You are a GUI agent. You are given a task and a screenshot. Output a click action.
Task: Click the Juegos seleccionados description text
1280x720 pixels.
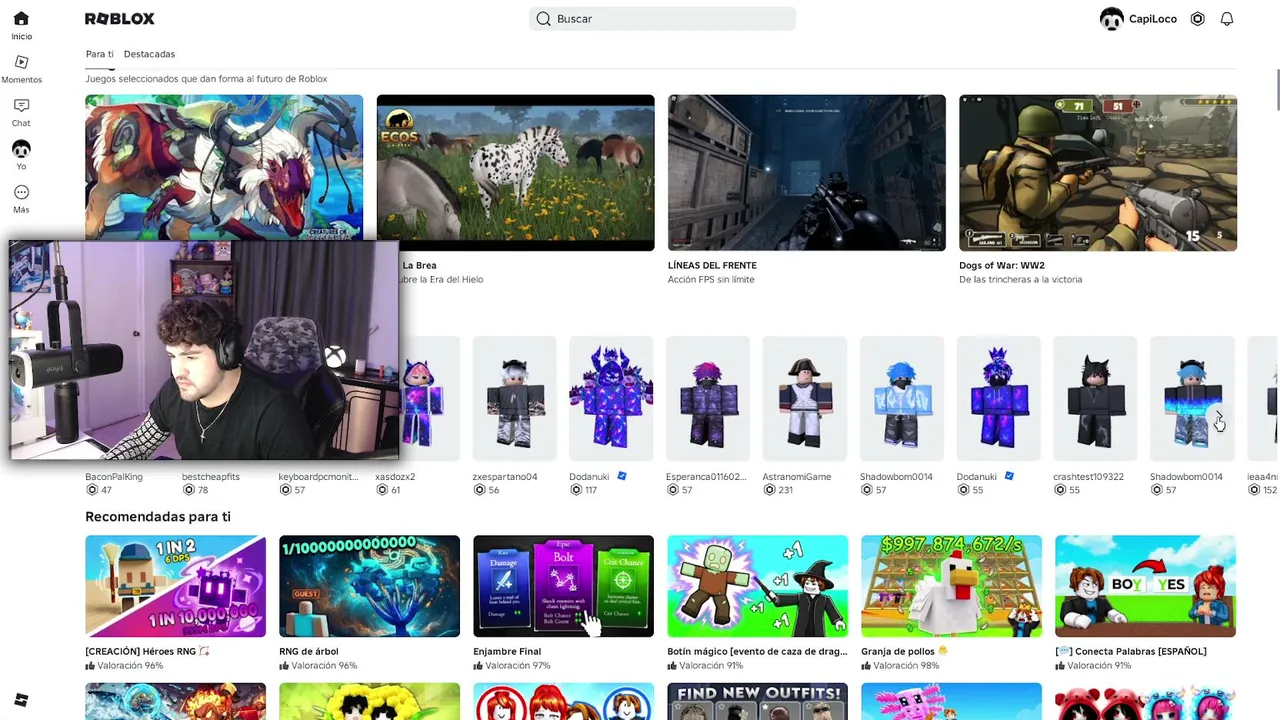206,79
